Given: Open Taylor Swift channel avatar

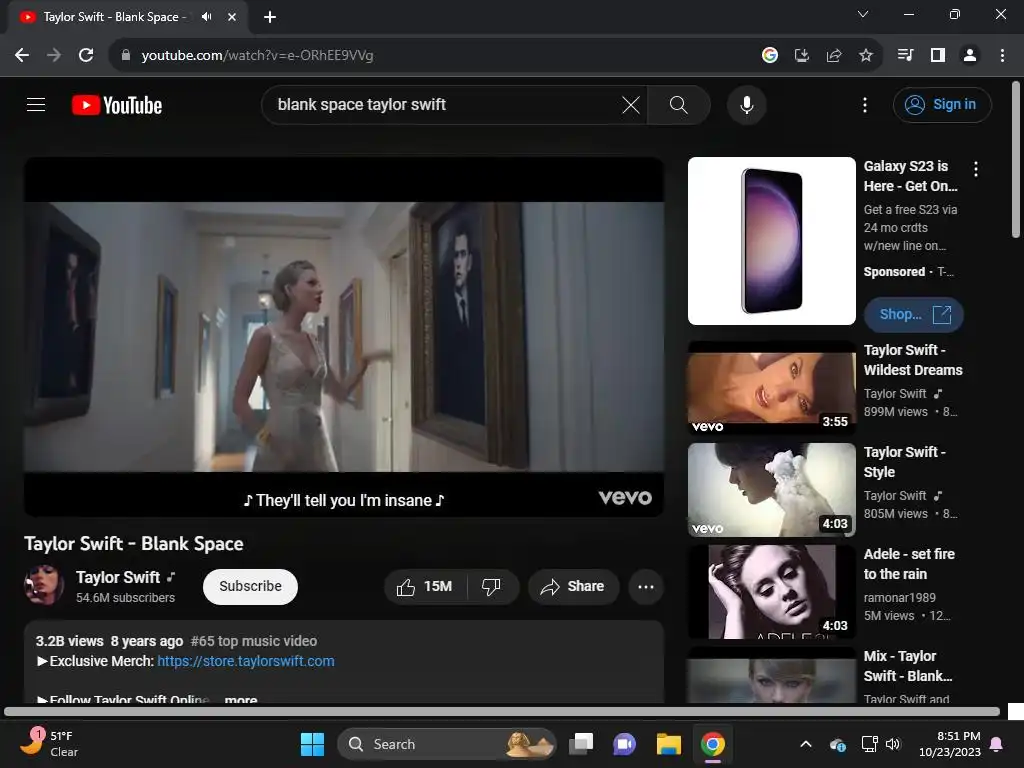Looking at the screenshot, I should tap(43, 585).
